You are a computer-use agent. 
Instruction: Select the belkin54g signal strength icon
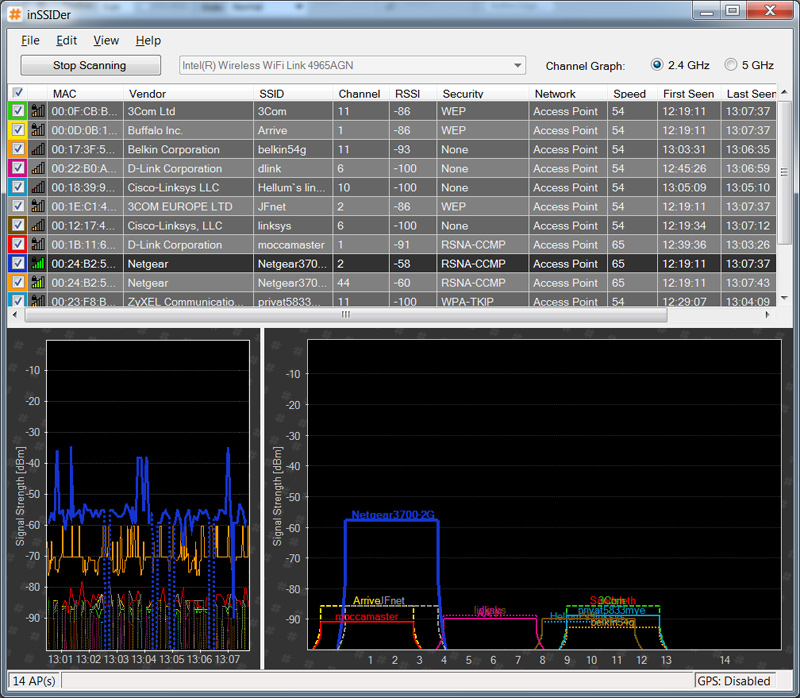pyautogui.click(x=39, y=150)
